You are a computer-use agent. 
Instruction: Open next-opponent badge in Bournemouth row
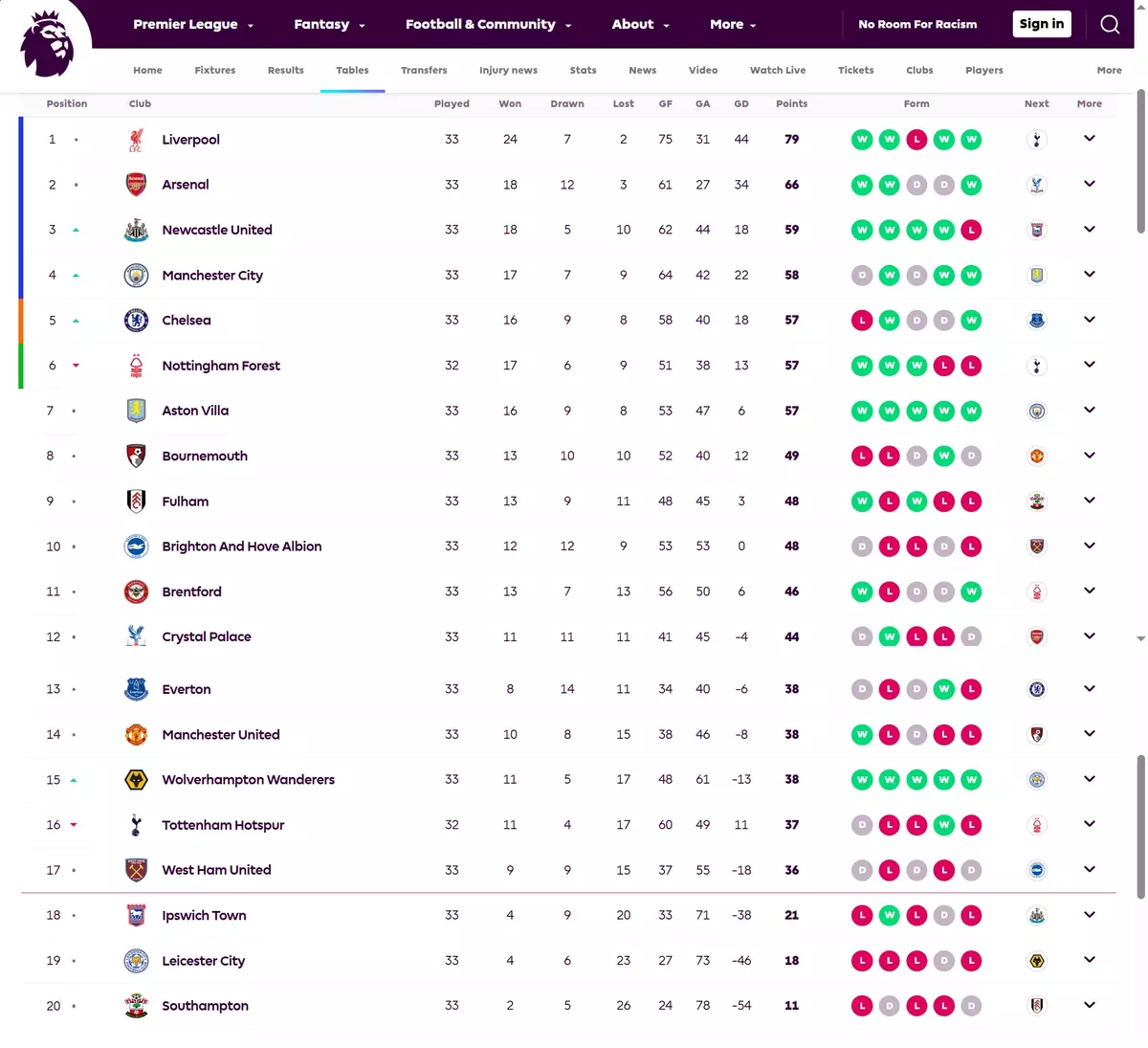1036,457
